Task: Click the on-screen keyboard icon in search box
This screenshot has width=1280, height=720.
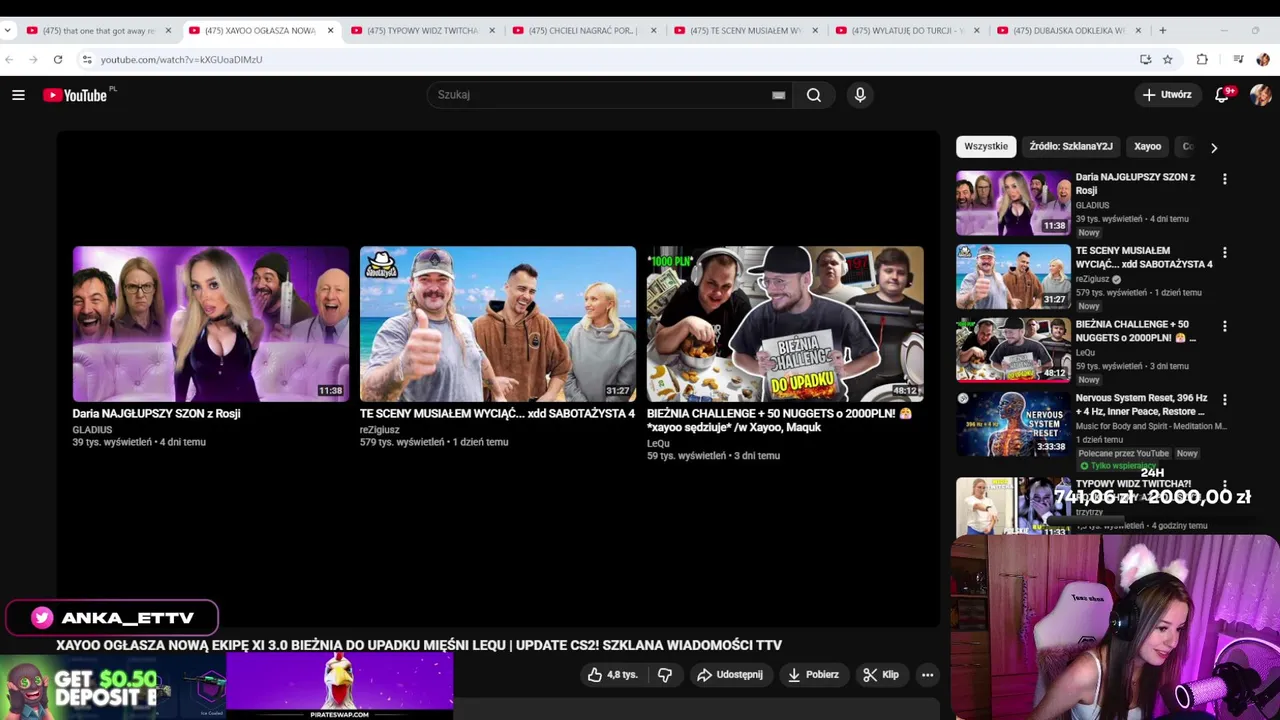Action: coord(778,95)
